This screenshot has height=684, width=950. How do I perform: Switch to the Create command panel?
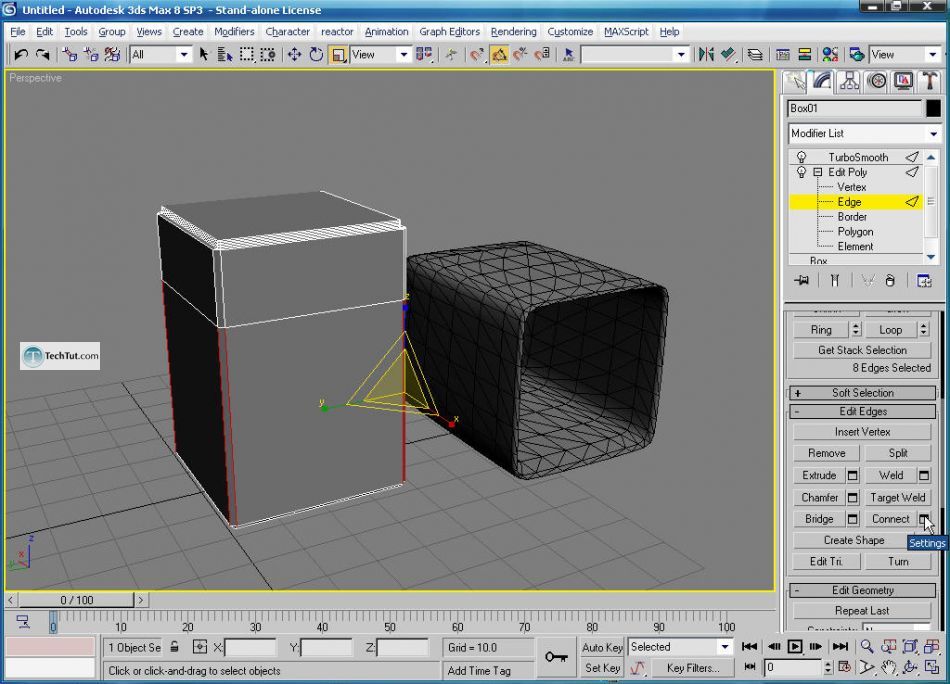click(795, 81)
